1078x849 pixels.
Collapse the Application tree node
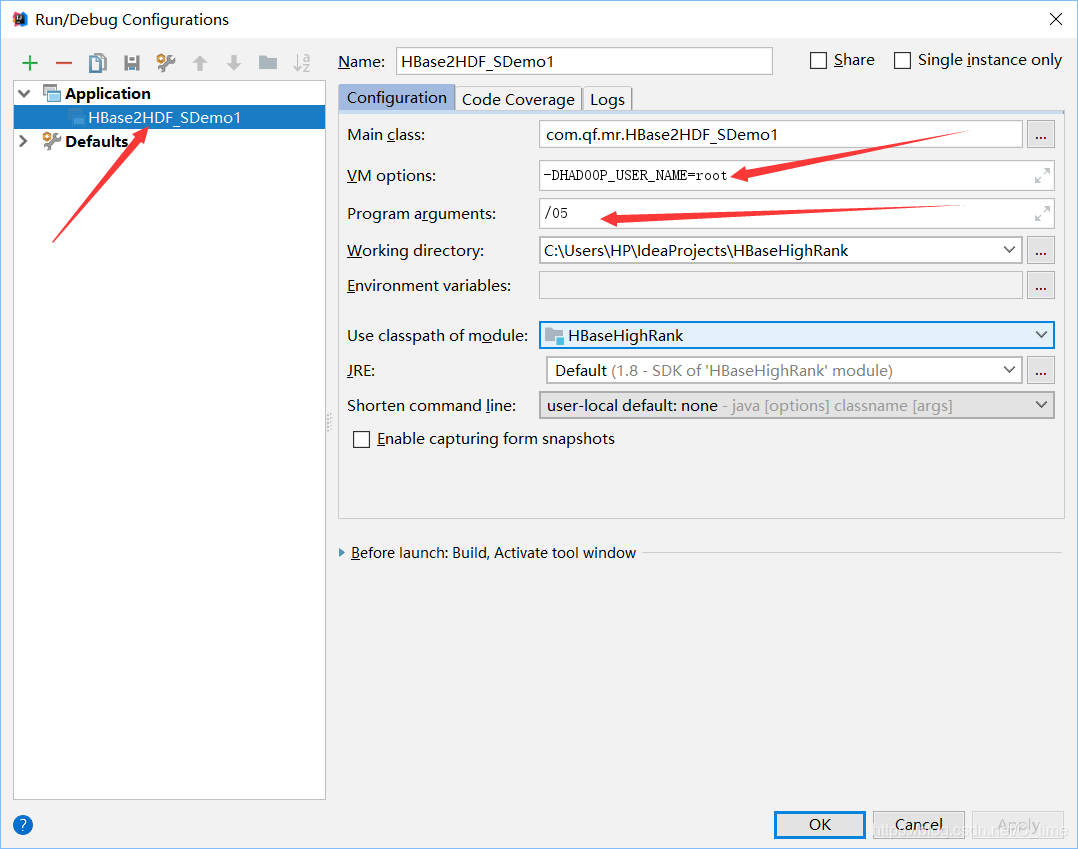coord(25,93)
